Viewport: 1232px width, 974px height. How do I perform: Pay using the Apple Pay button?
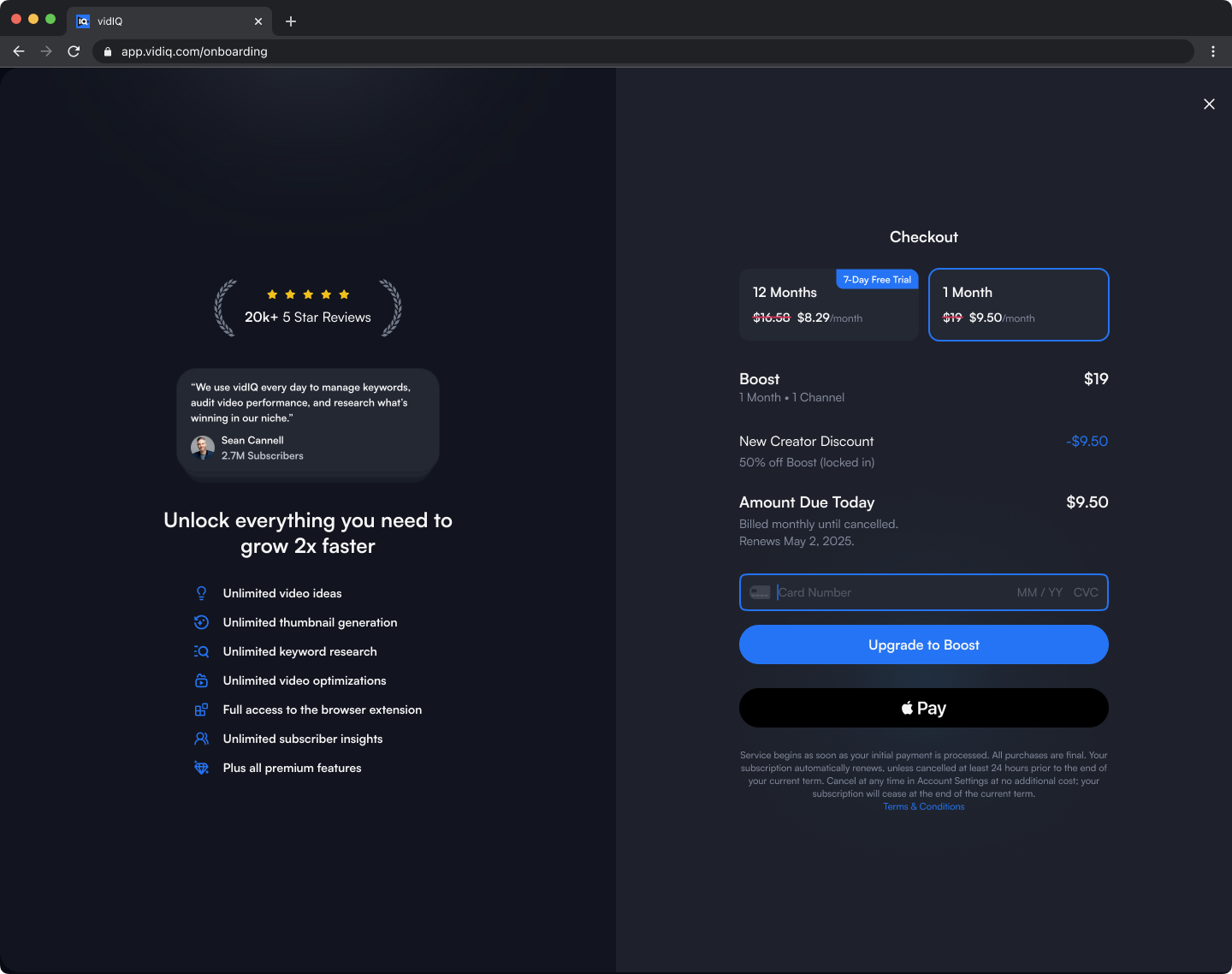pyautogui.click(x=923, y=708)
